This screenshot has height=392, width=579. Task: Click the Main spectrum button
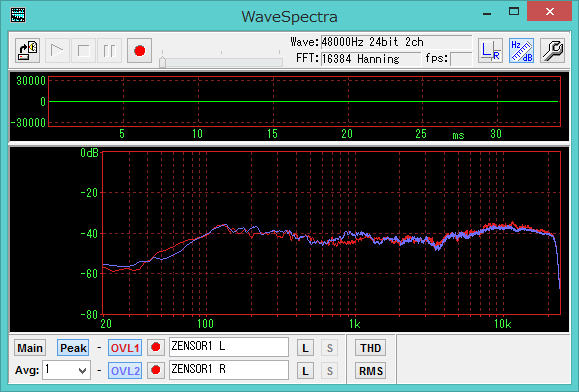[x=30, y=348]
